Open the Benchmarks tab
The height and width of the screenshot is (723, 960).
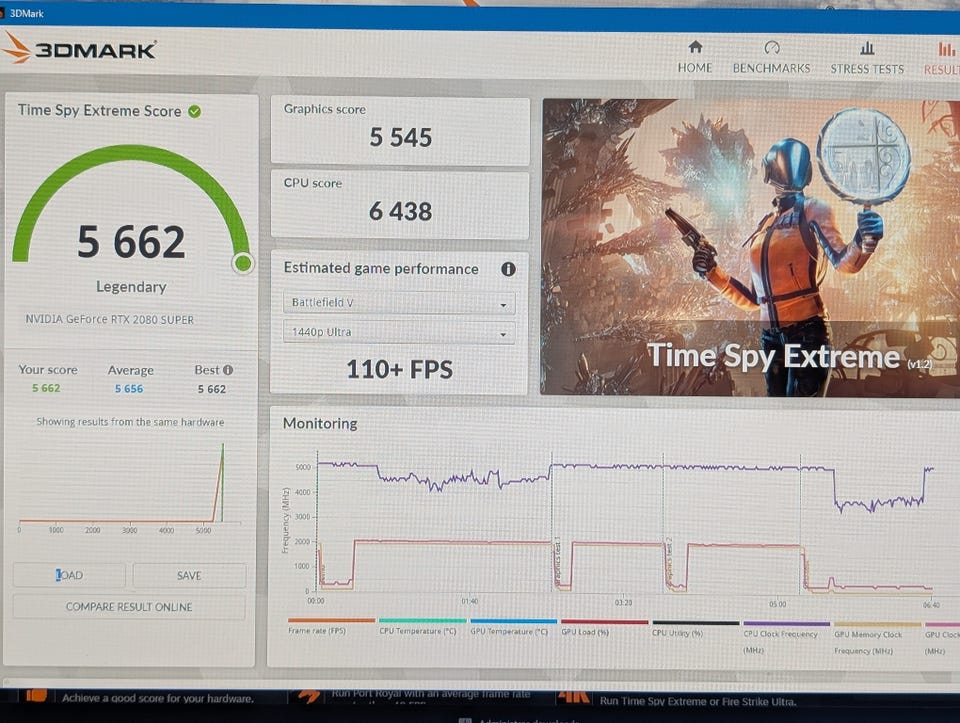click(x=771, y=58)
